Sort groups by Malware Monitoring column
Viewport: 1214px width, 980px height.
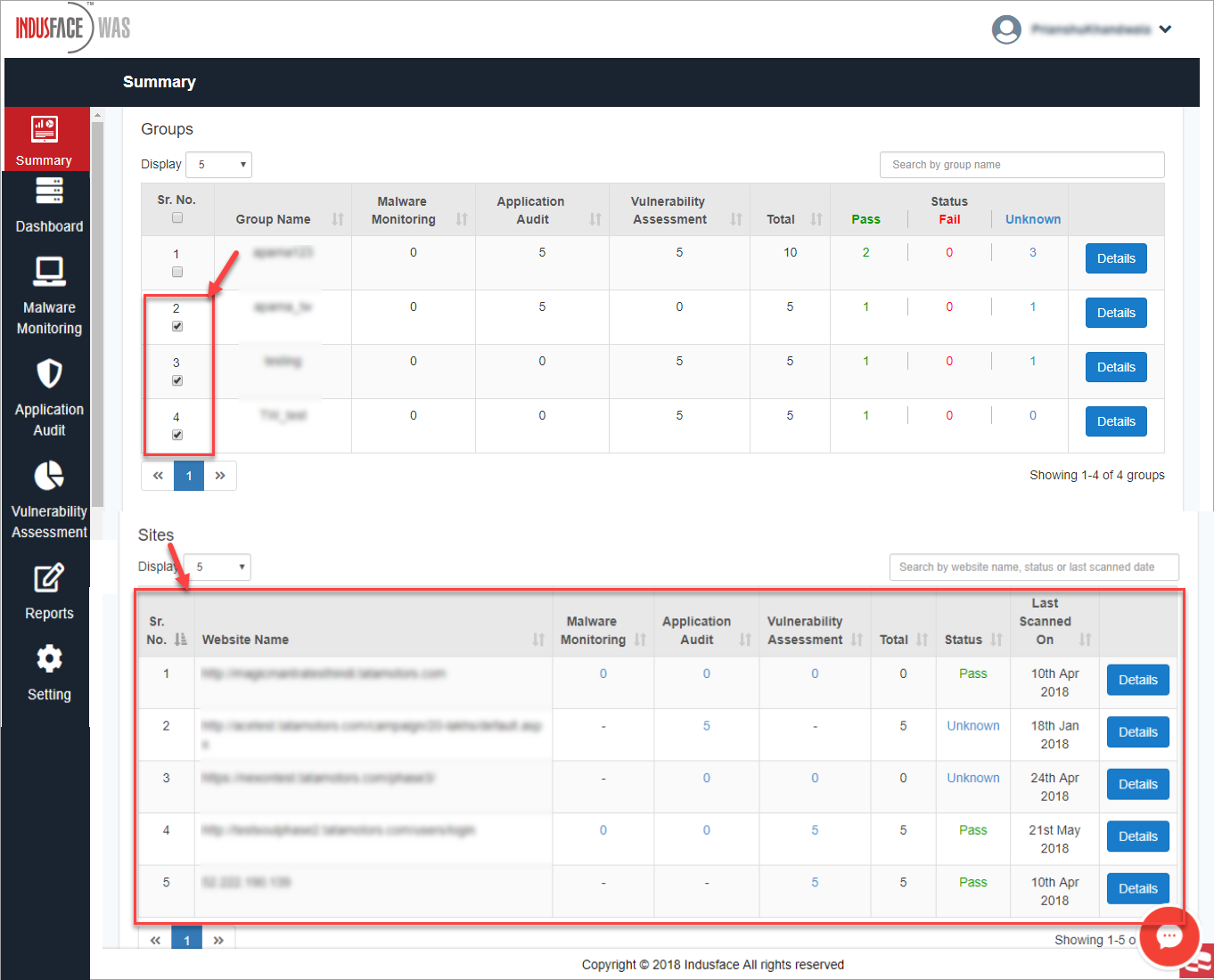462,219
